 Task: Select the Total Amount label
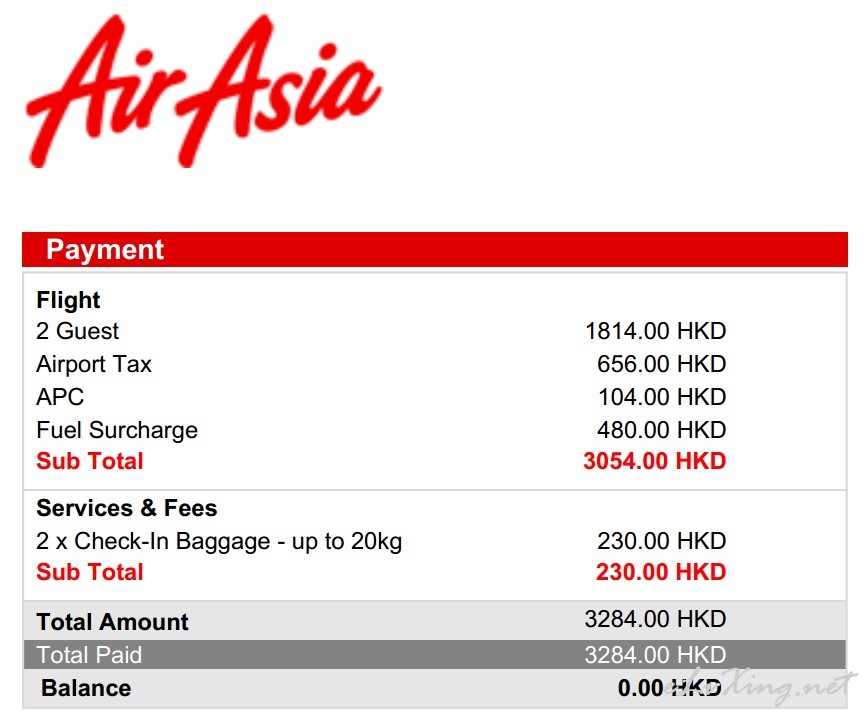pos(112,622)
